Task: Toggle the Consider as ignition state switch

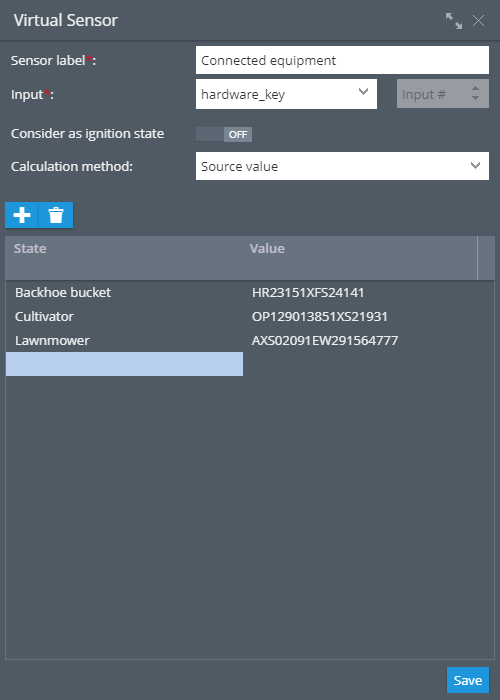Action: pos(224,134)
